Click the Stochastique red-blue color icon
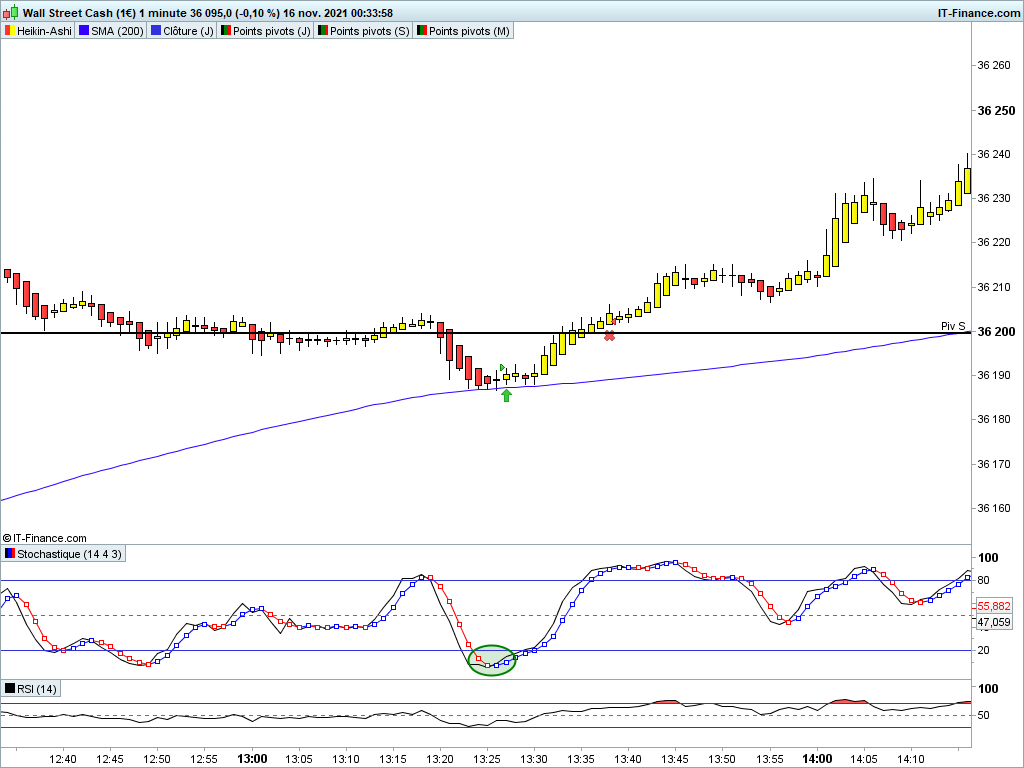The height and width of the screenshot is (768, 1024). click(x=10, y=554)
